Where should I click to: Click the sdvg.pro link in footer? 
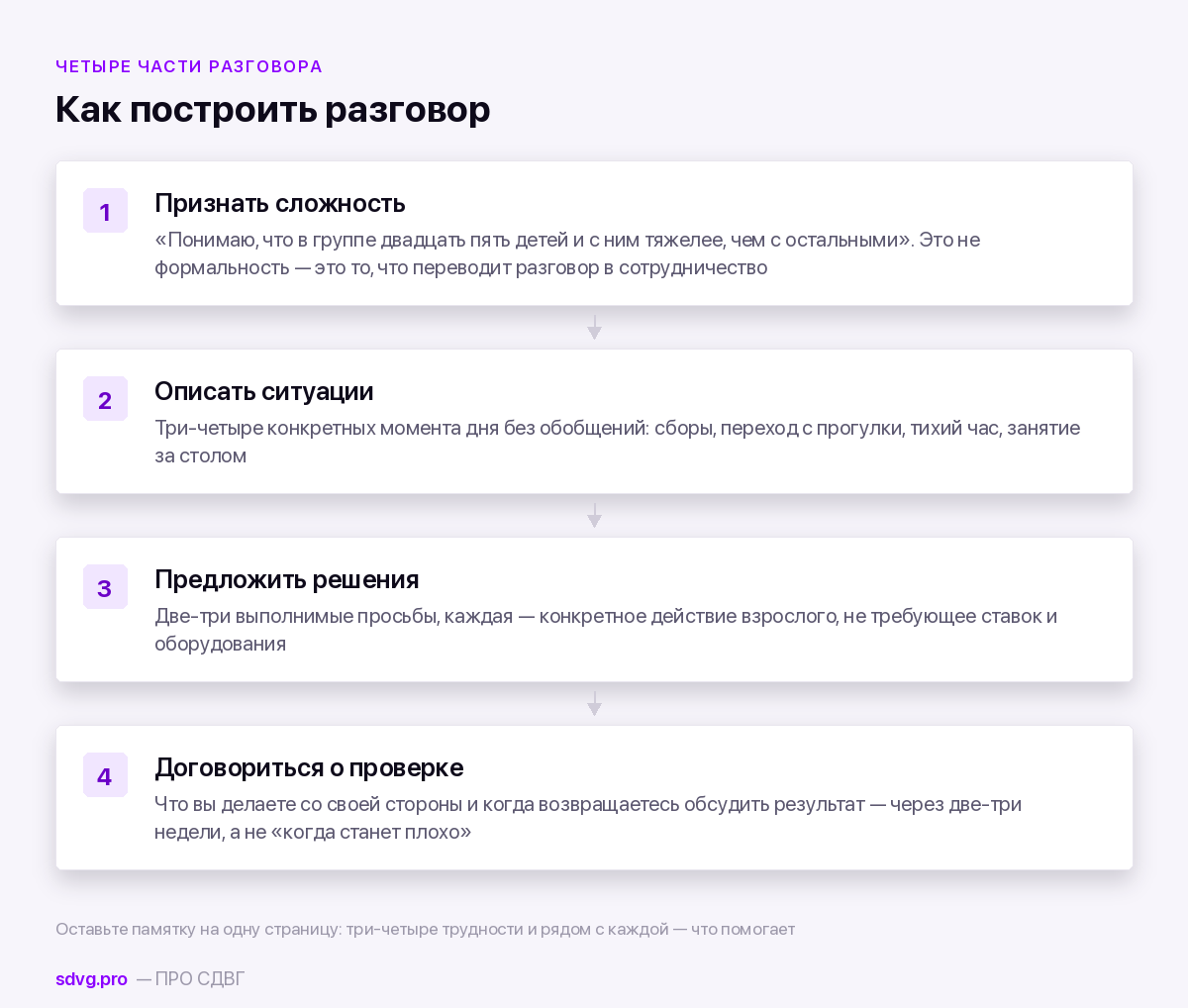[91, 978]
